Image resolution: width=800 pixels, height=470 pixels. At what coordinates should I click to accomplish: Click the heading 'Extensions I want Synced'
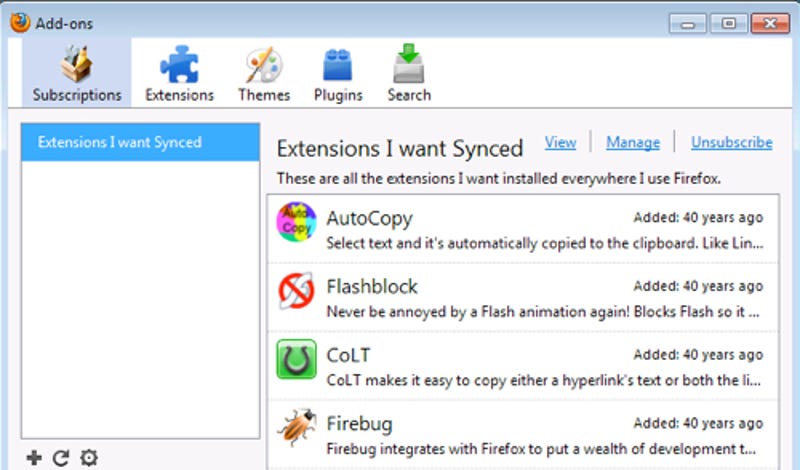pyautogui.click(x=400, y=149)
